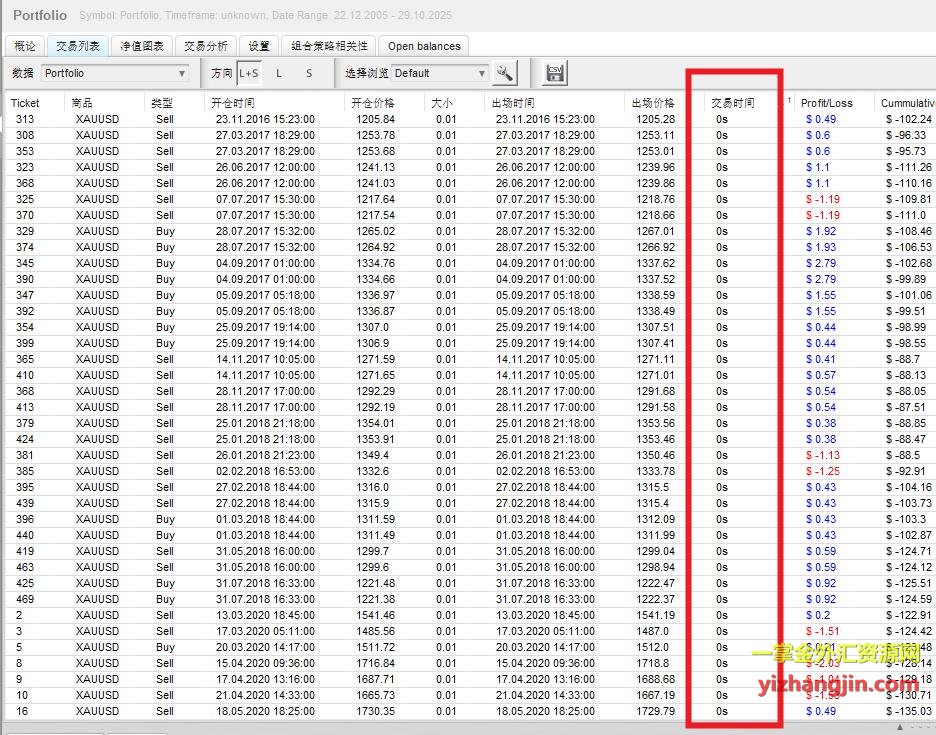This screenshot has width=936, height=735.
Task: Switch to the Open balances tab
Action: (x=424, y=46)
